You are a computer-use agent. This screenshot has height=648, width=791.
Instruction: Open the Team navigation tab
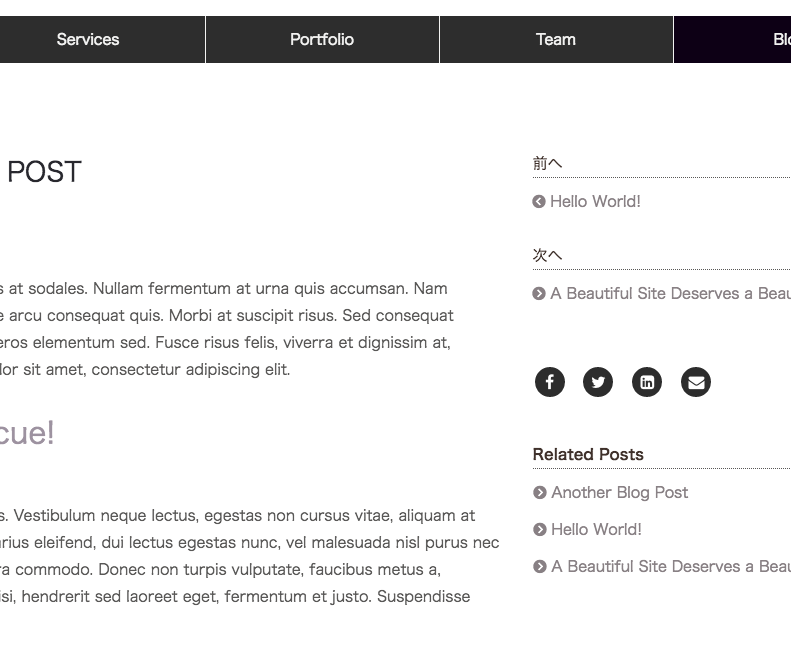click(555, 39)
